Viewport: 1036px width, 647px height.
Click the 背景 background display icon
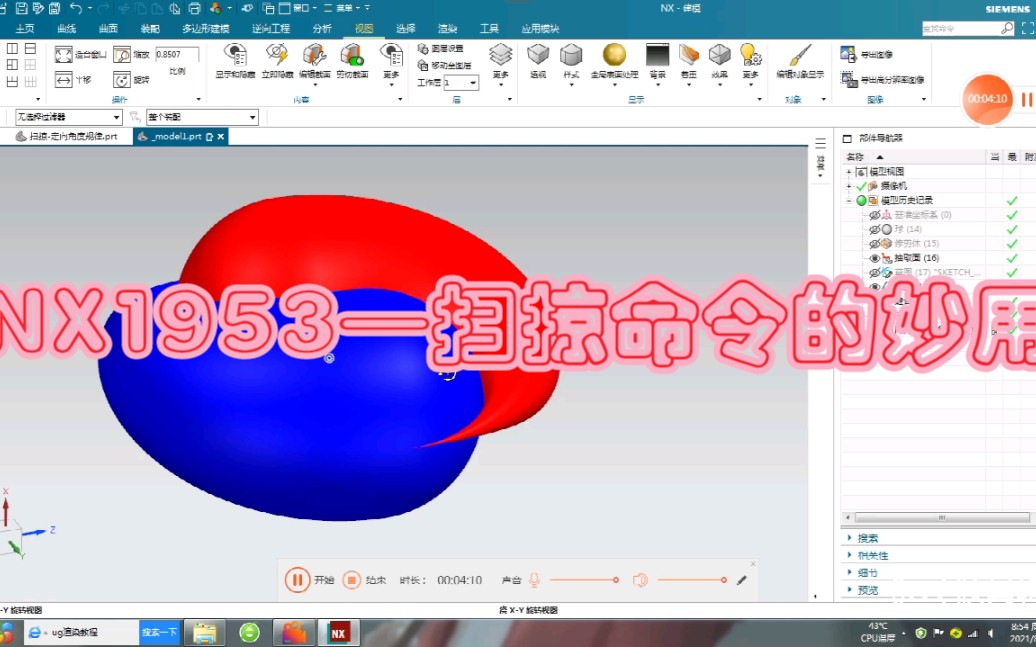coord(657,58)
